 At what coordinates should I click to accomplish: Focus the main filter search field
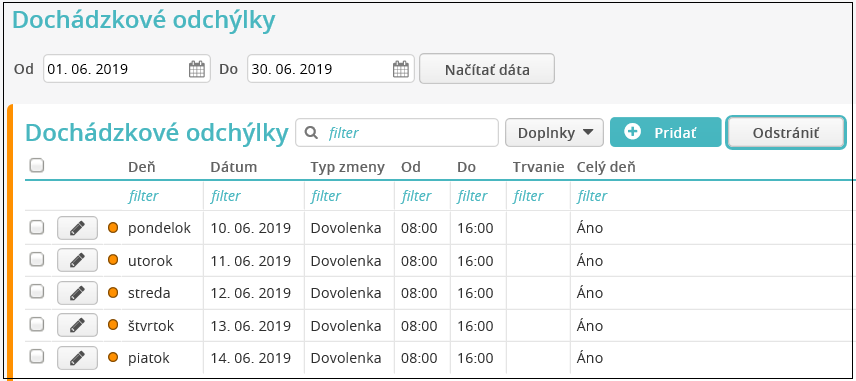click(x=397, y=133)
